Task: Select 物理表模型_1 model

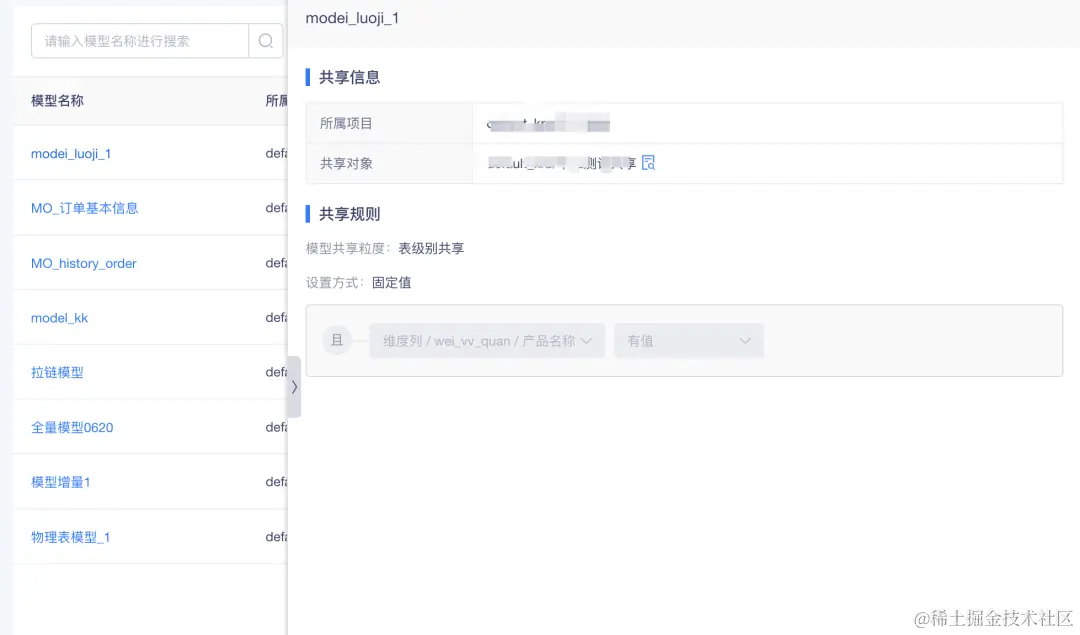Action: point(68,536)
